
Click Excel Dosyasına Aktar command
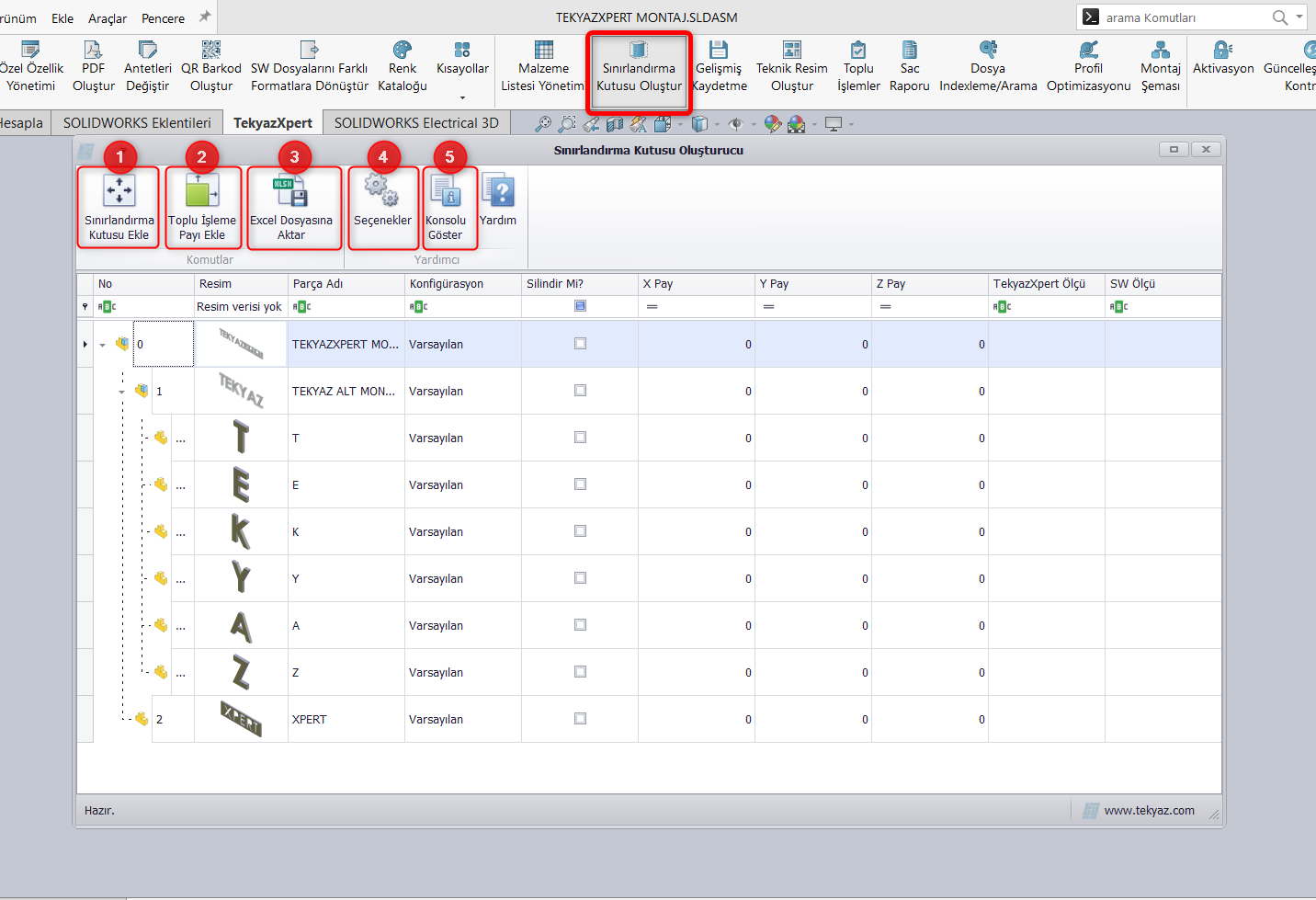(291, 208)
